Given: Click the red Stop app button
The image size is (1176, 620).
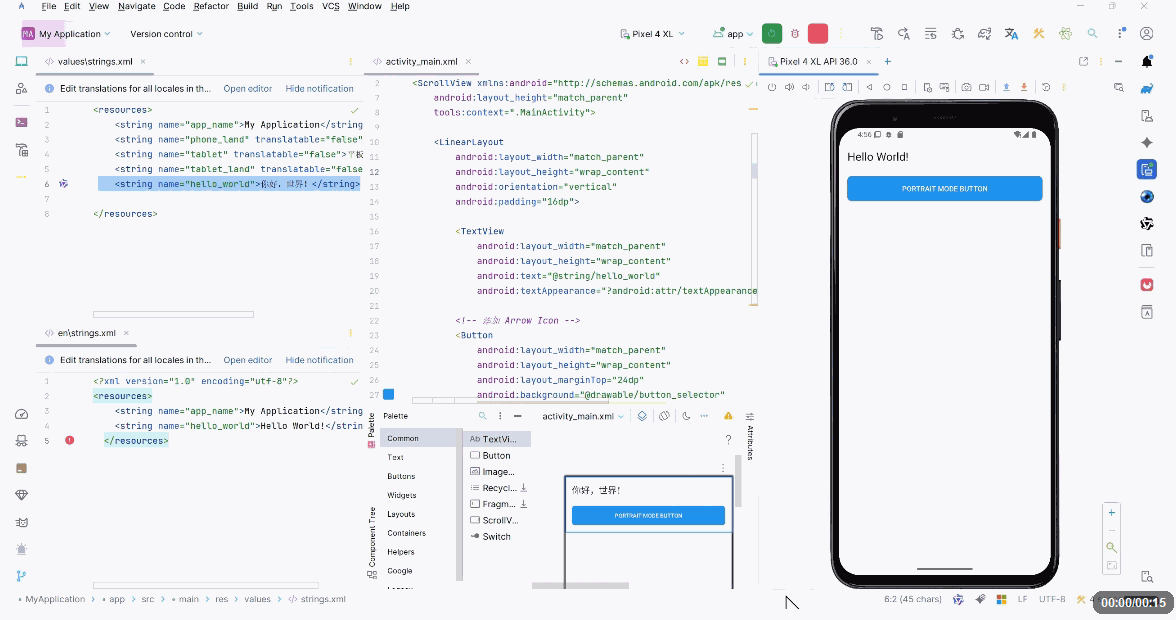Looking at the screenshot, I should [818, 34].
